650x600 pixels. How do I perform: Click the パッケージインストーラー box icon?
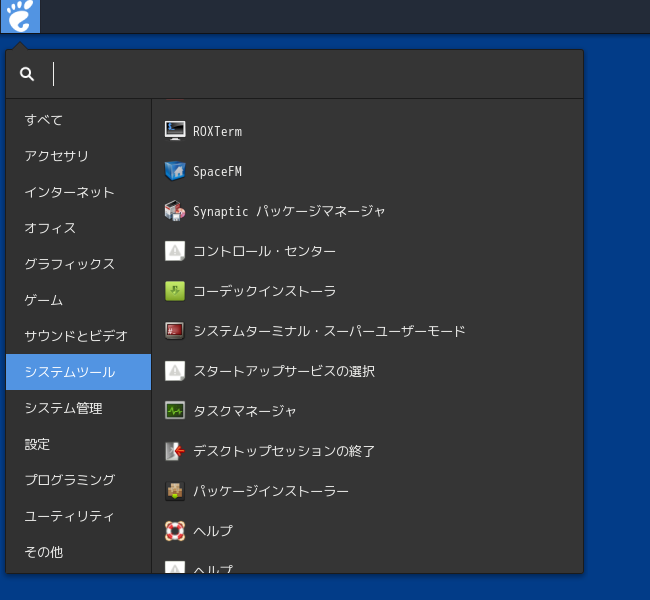click(x=175, y=491)
